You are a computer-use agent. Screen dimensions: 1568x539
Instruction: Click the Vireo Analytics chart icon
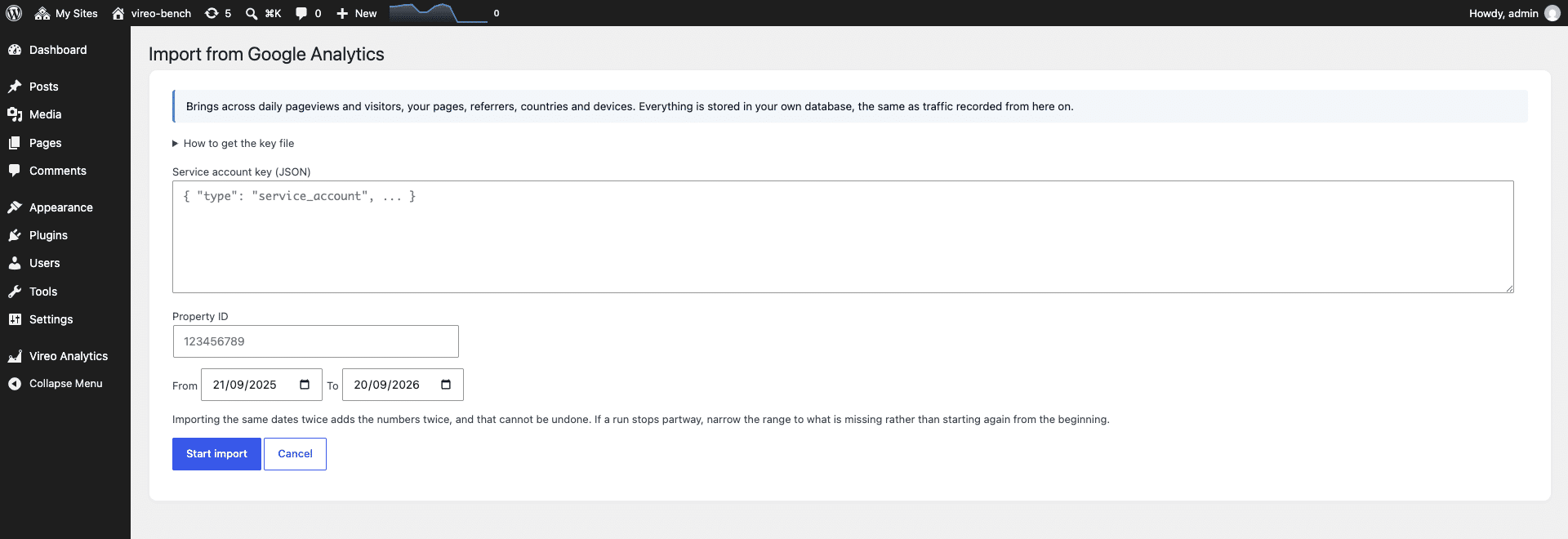pos(15,356)
